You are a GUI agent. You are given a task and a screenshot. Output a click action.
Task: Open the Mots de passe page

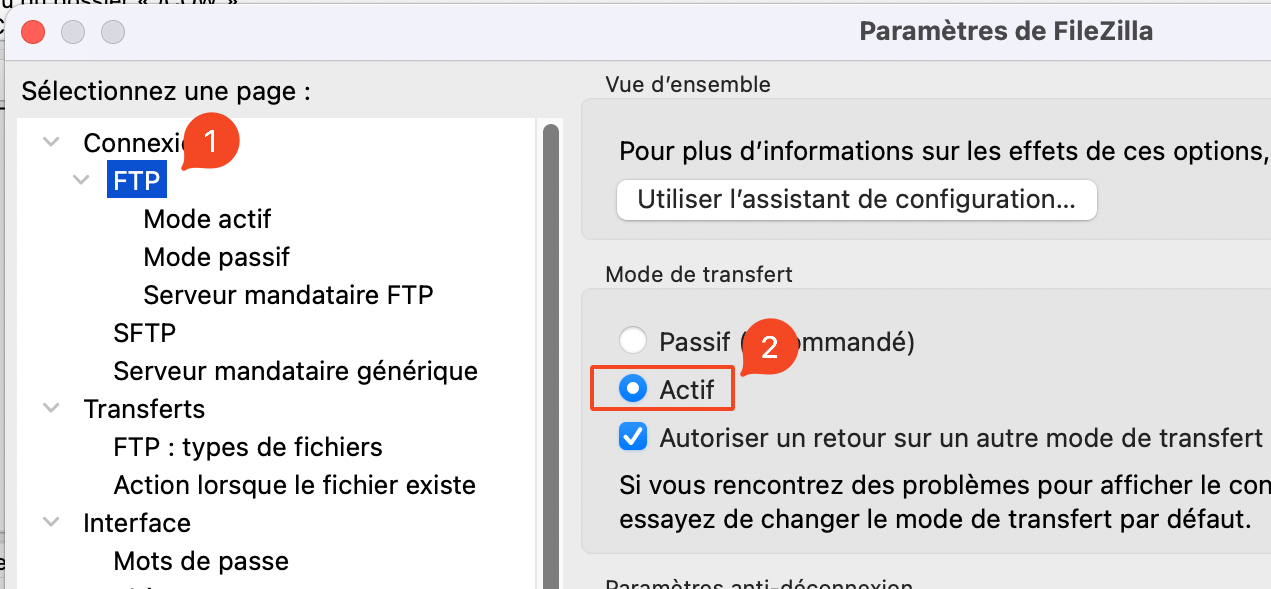[x=201, y=561]
